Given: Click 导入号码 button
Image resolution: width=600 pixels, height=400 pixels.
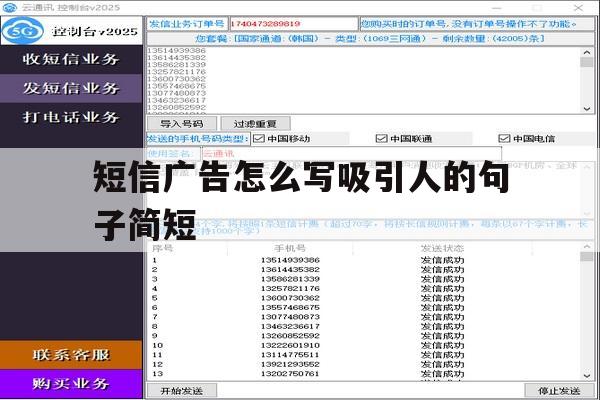Looking at the screenshot, I should [x=182, y=124].
